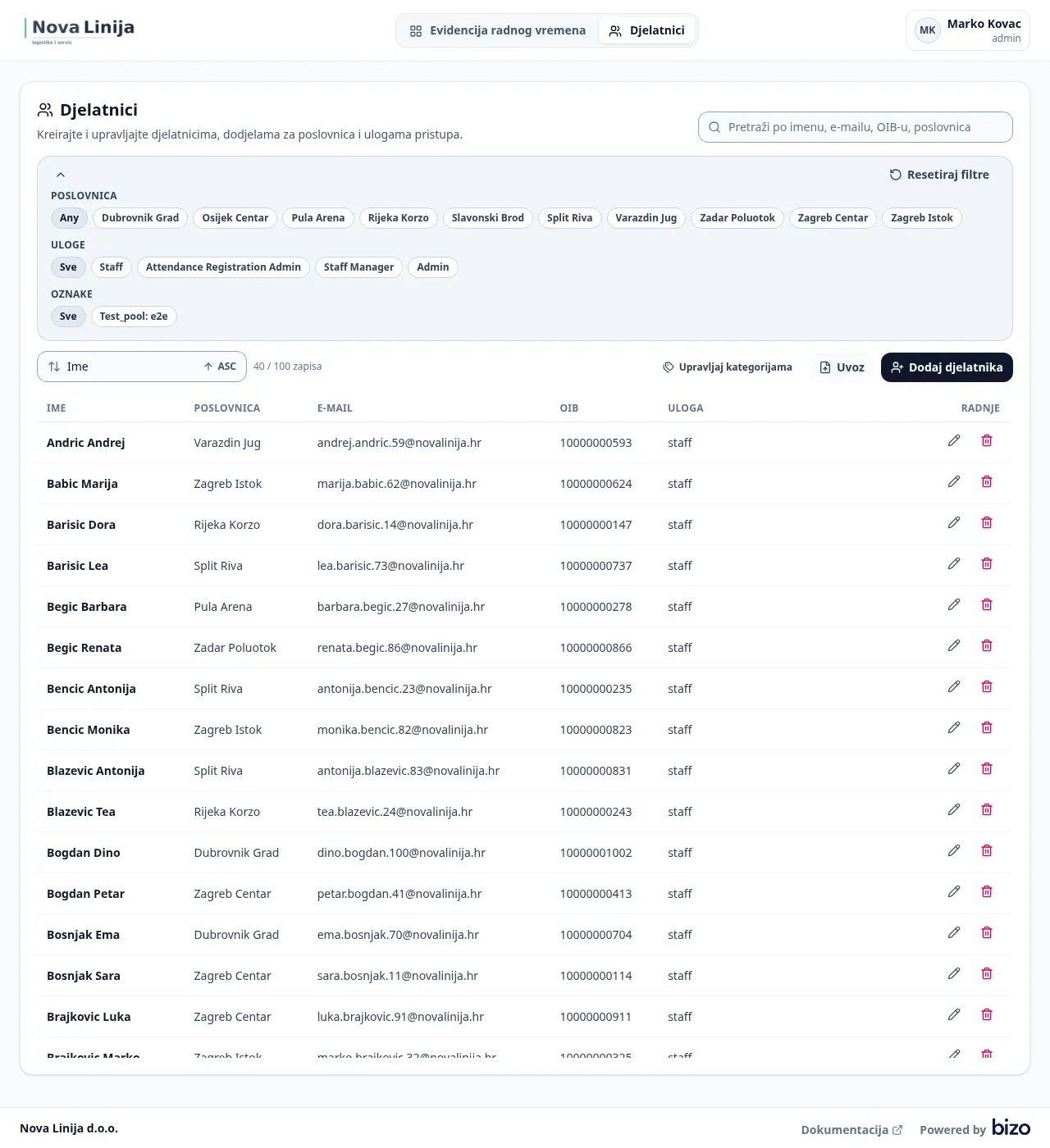The width and height of the screenshot is (1050, 1148).
Task: Delete Blazevic Tea via red trash icon
Action: pos(987,809)
